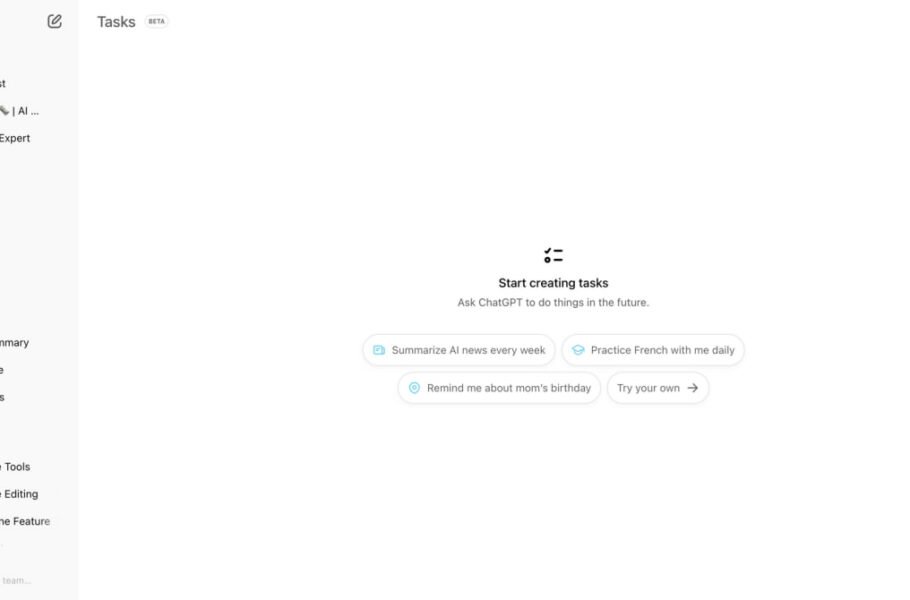Start a new chat with the compose icon

tap(55, 21)
